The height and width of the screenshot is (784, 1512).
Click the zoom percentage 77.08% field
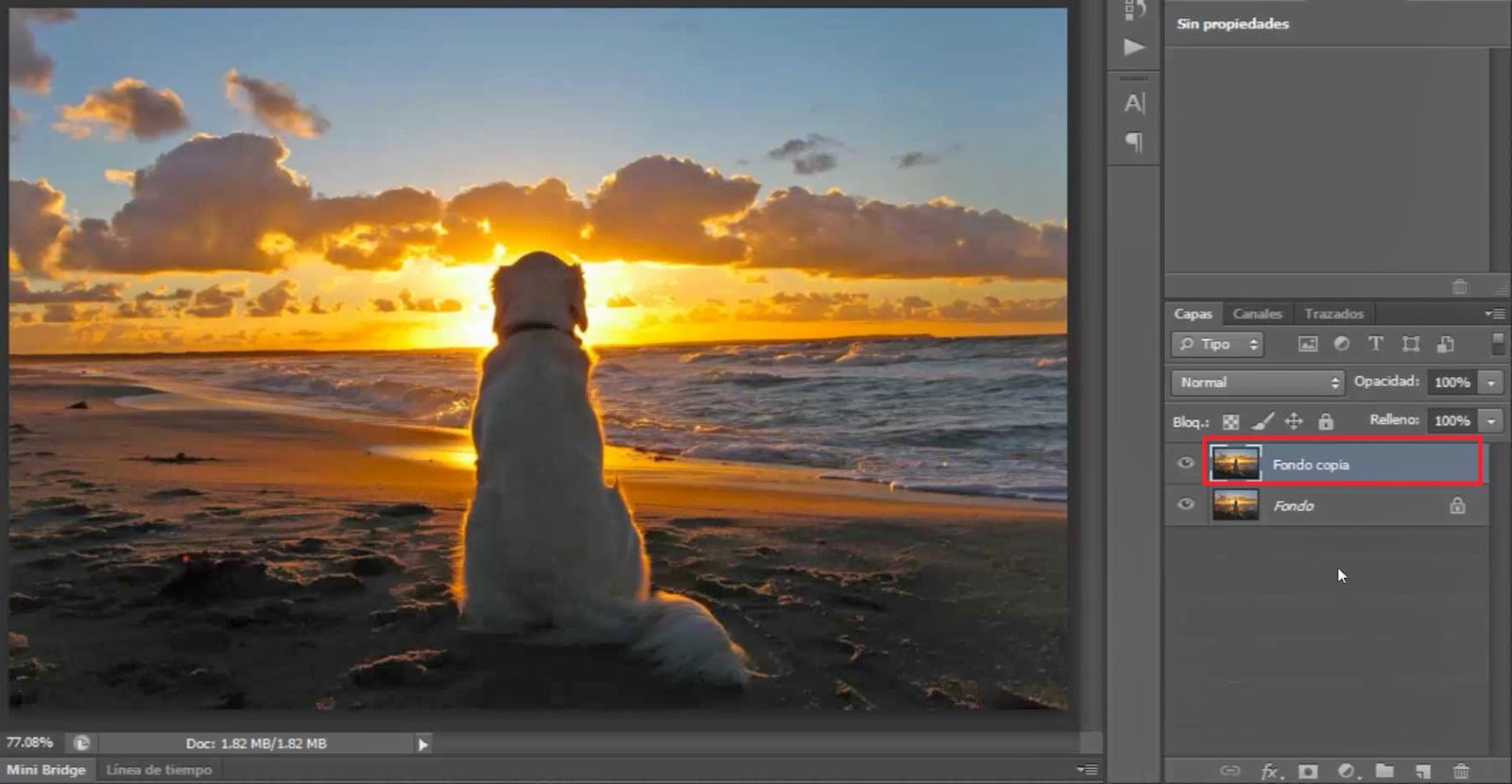tap(30, 742)
